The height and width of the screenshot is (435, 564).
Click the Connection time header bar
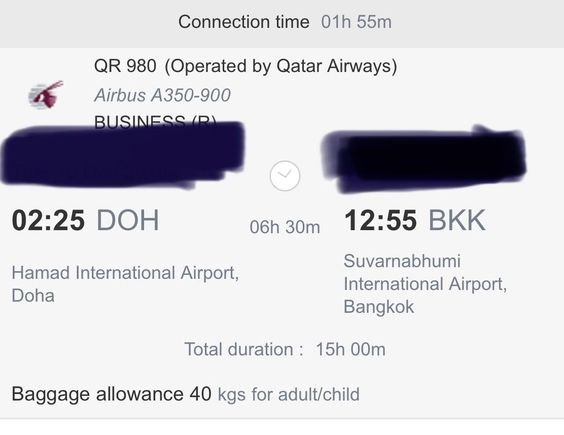tap(282, 23)
